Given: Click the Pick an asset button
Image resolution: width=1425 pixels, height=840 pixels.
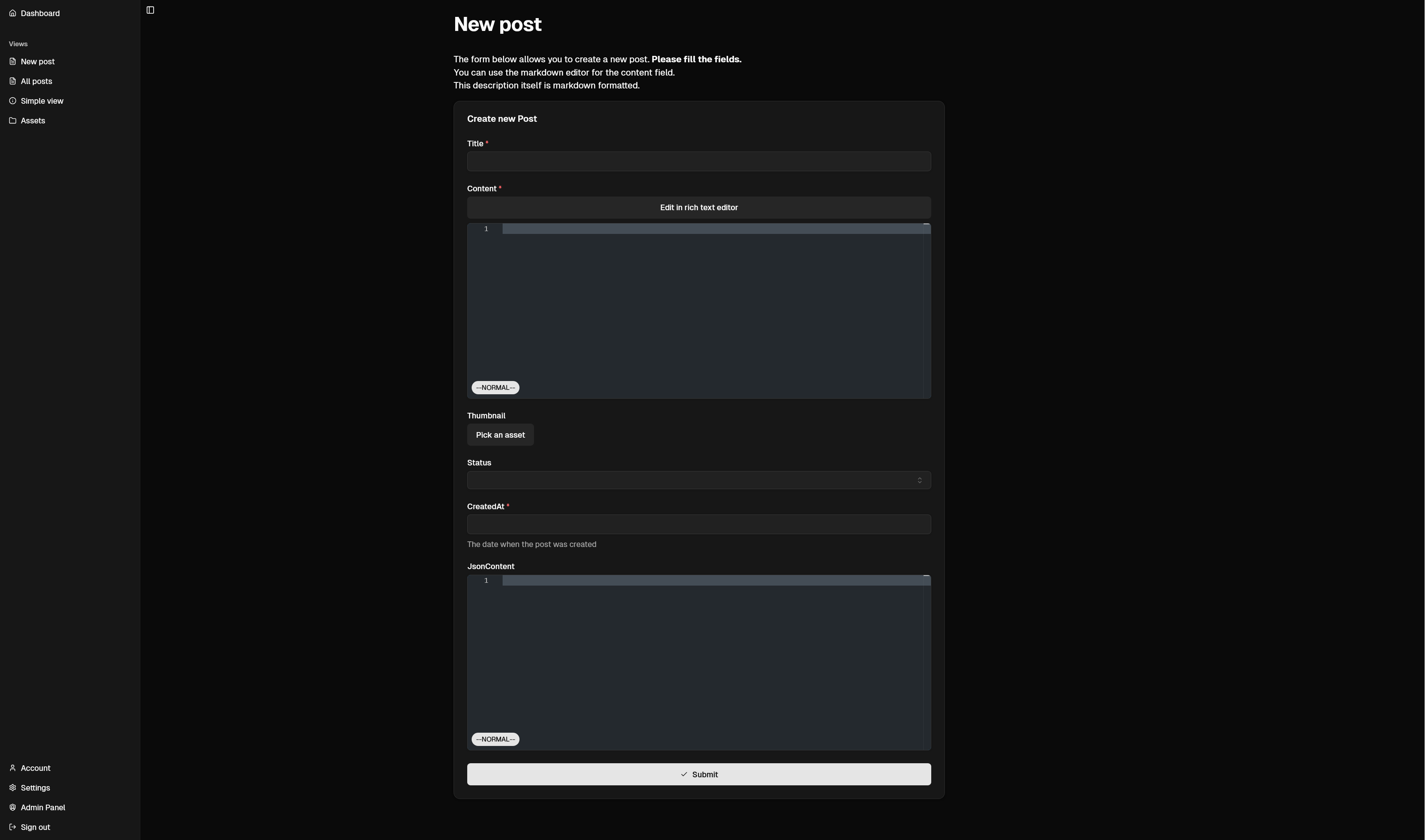Looking at the screenshot, I should [500, 435].
